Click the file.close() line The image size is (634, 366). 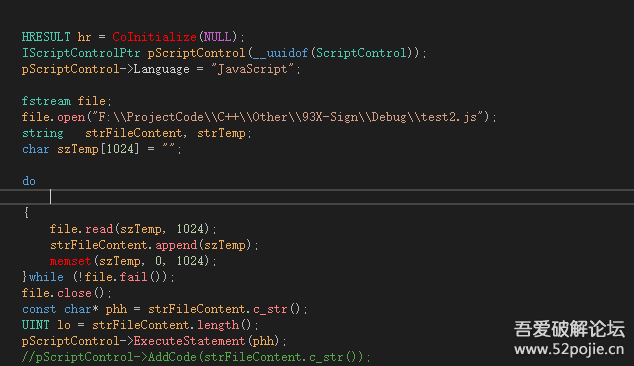pyautogui.click(x=67, y=293)
